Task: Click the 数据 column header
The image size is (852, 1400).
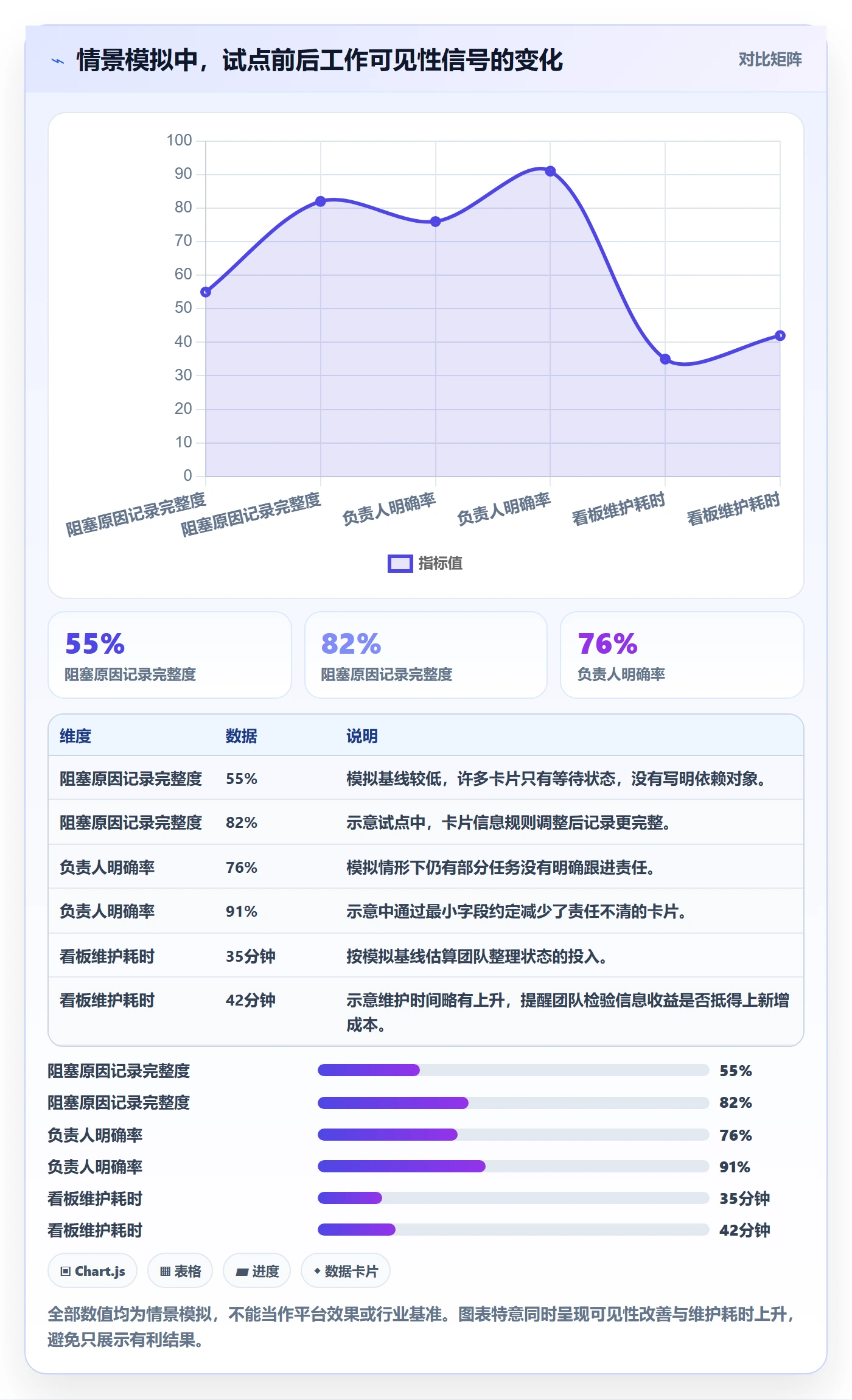Action: click(242, 736)
